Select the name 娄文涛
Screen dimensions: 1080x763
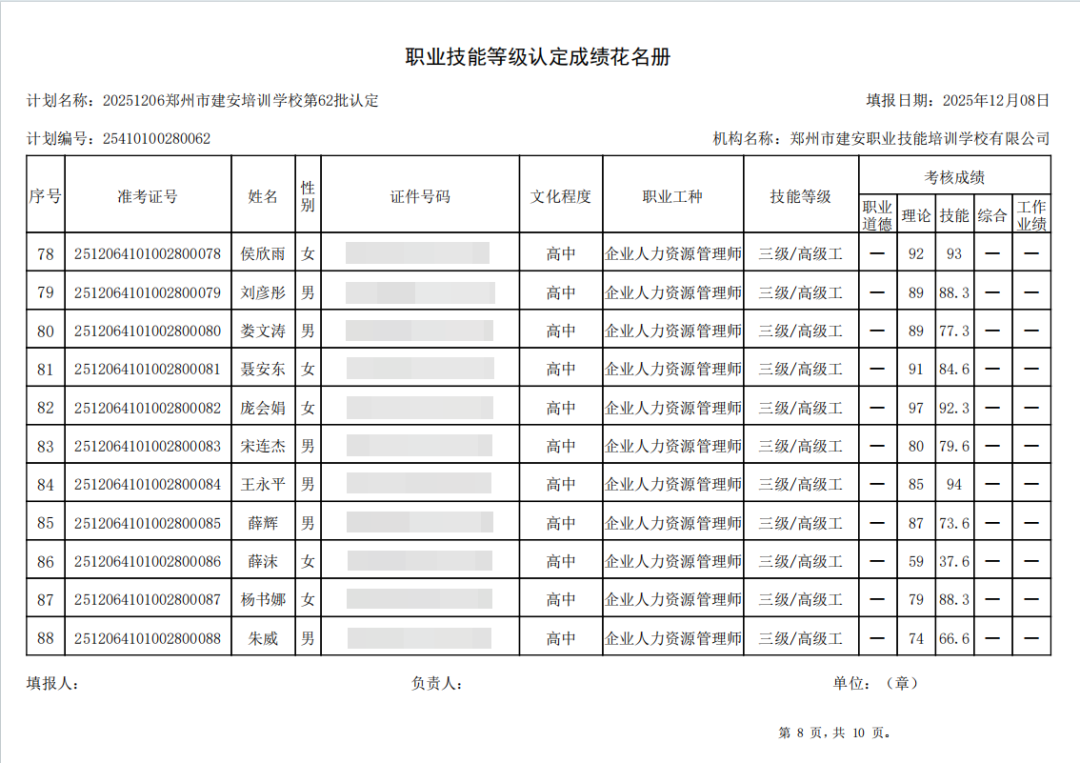pos(263,331)
